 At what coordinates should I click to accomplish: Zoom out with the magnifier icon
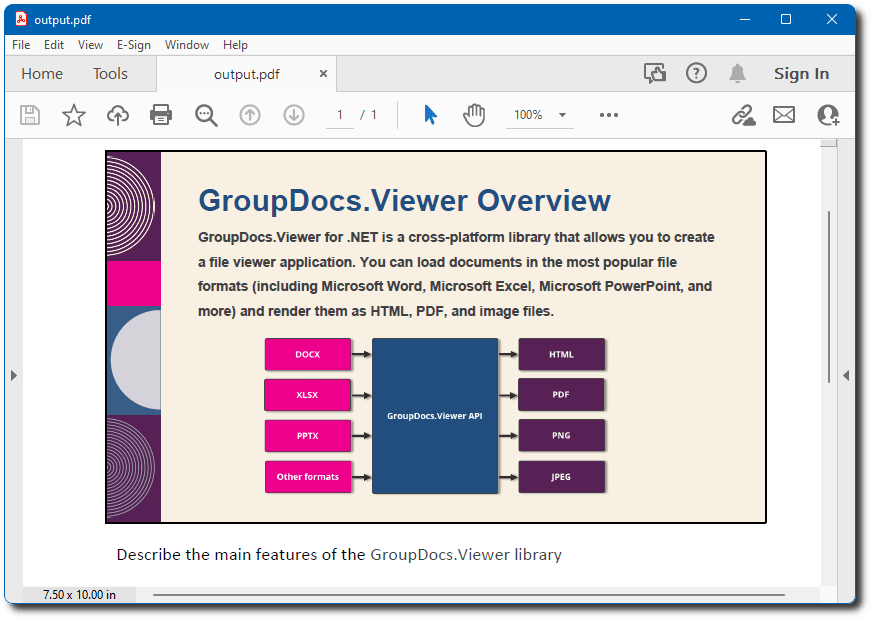click(x=206, y=114)
